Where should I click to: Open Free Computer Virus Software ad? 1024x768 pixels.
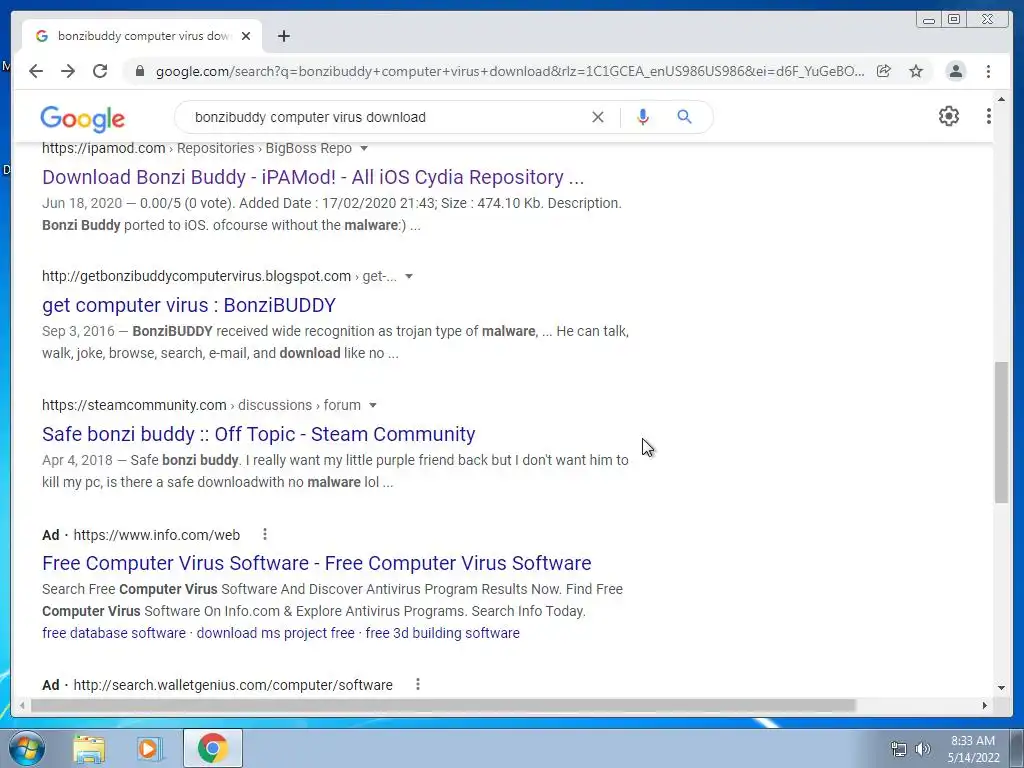[x=317, y=563]
